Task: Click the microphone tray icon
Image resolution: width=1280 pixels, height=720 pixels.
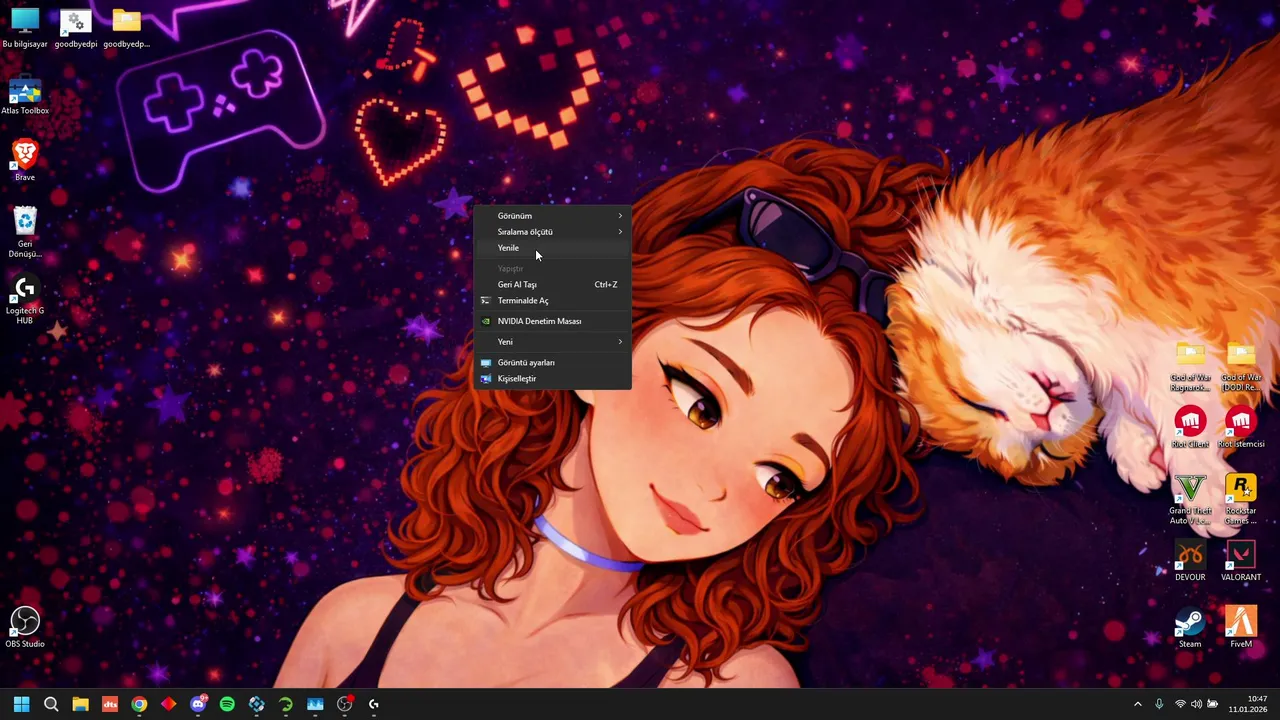Action: tap(1159, 704)
